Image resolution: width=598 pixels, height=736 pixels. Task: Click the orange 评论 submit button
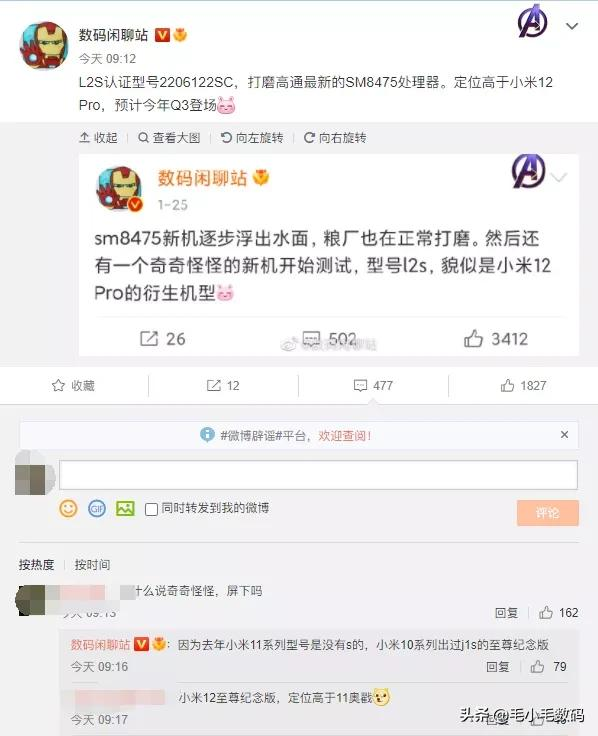coord(548,513)
